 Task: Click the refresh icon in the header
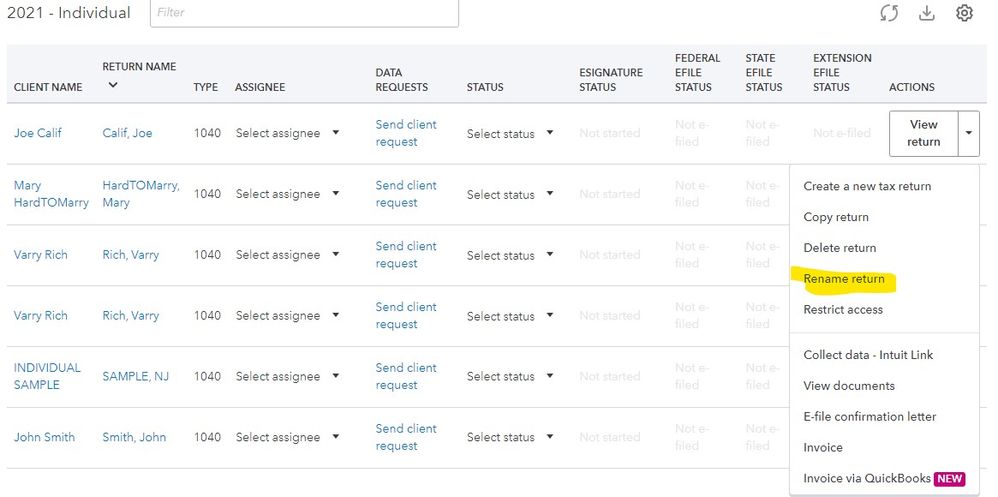point(889,13)
